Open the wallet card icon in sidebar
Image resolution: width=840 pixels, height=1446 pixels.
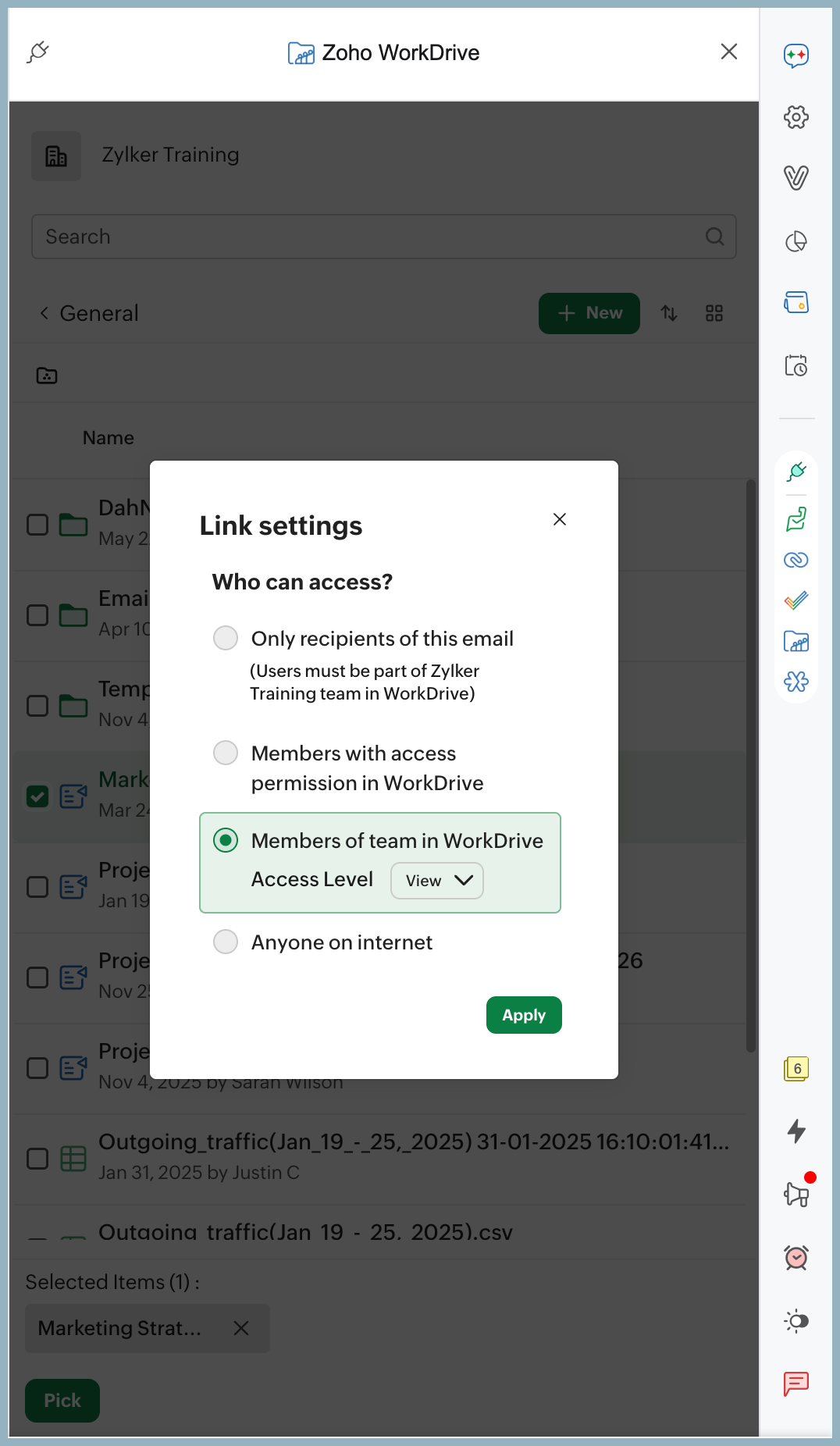pos(796,302)
